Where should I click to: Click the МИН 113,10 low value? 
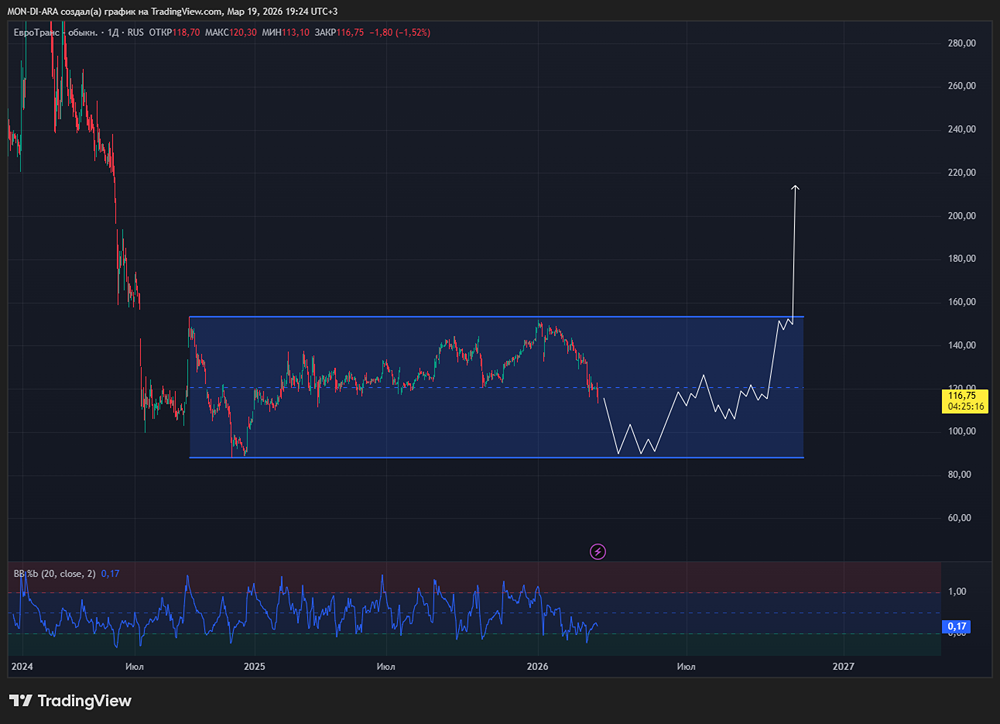point(286,33)
